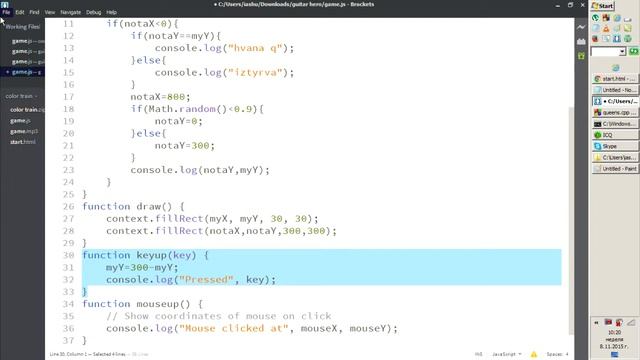The height and width of the screenshot is (360, 640).
Task: Click the taskbar address input field
Action: (x=605, y=52)
